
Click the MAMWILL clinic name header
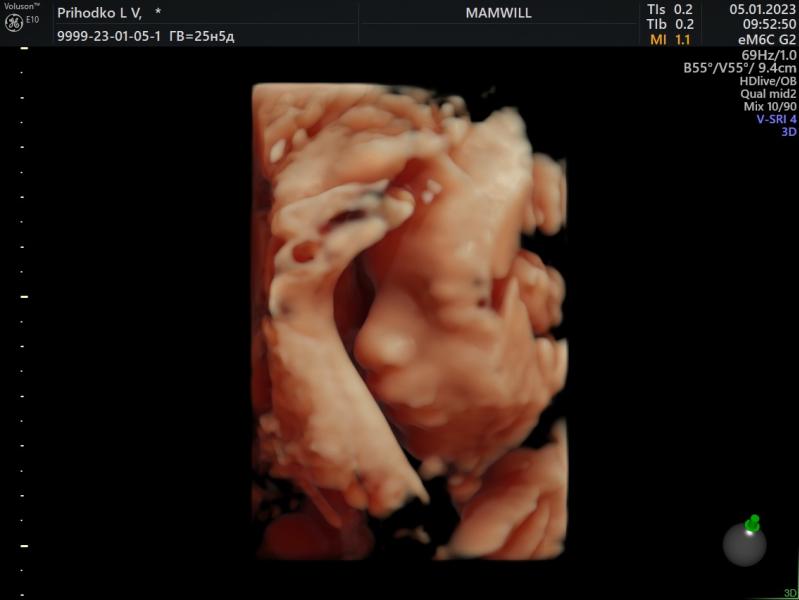[499, 13]
